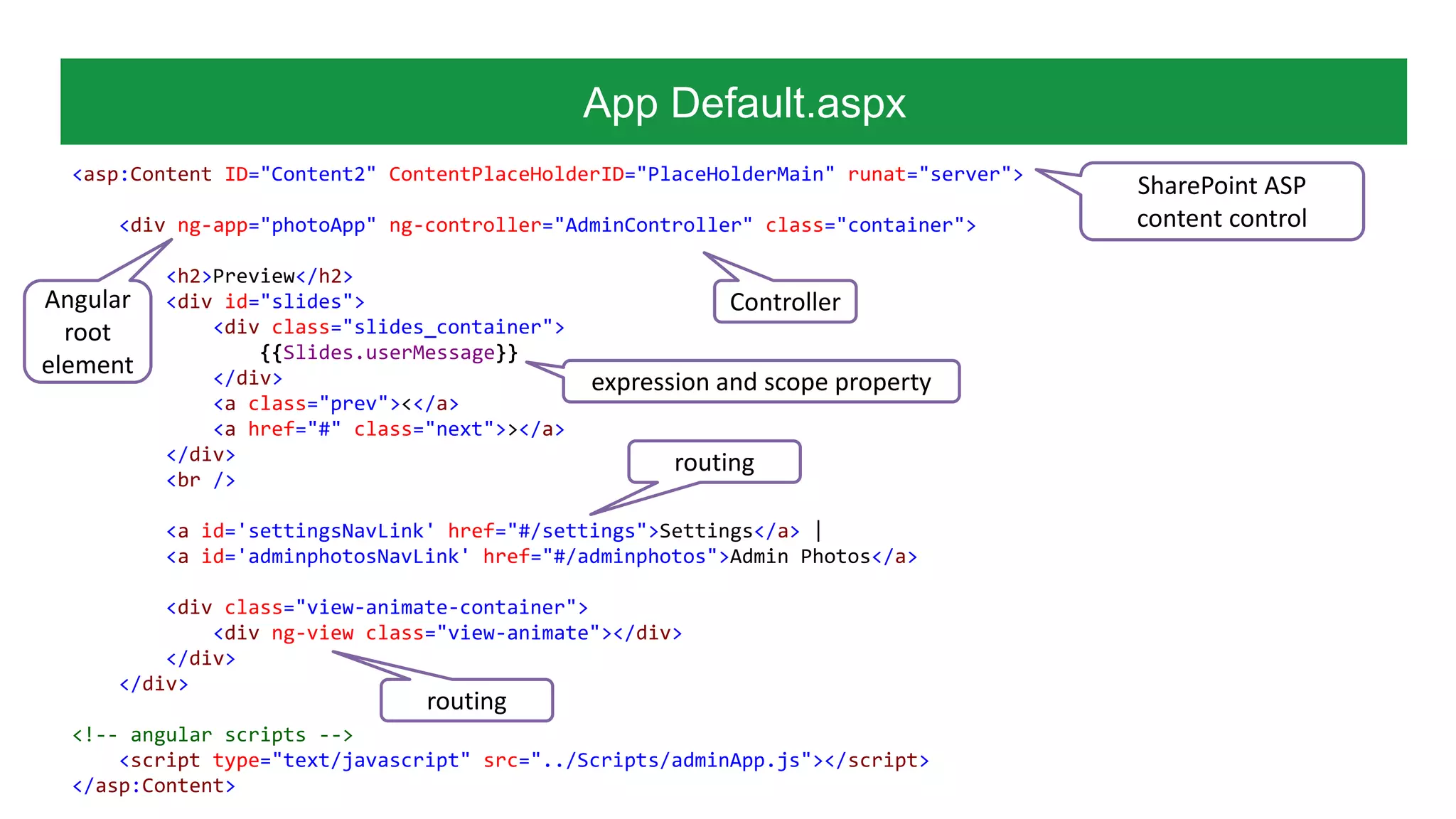Click the "Controller" callout box
The width and height of the screenshot is (1456, 819).
coord(785,302)
